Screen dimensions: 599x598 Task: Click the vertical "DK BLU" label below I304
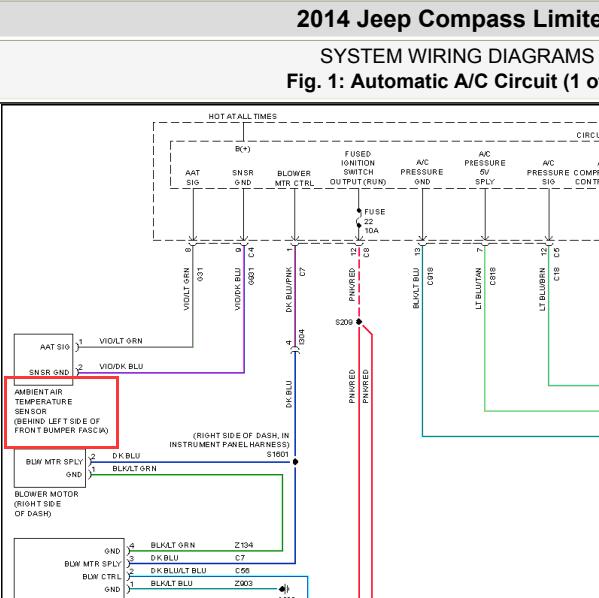pyautogui.click(x=289, y=394)
